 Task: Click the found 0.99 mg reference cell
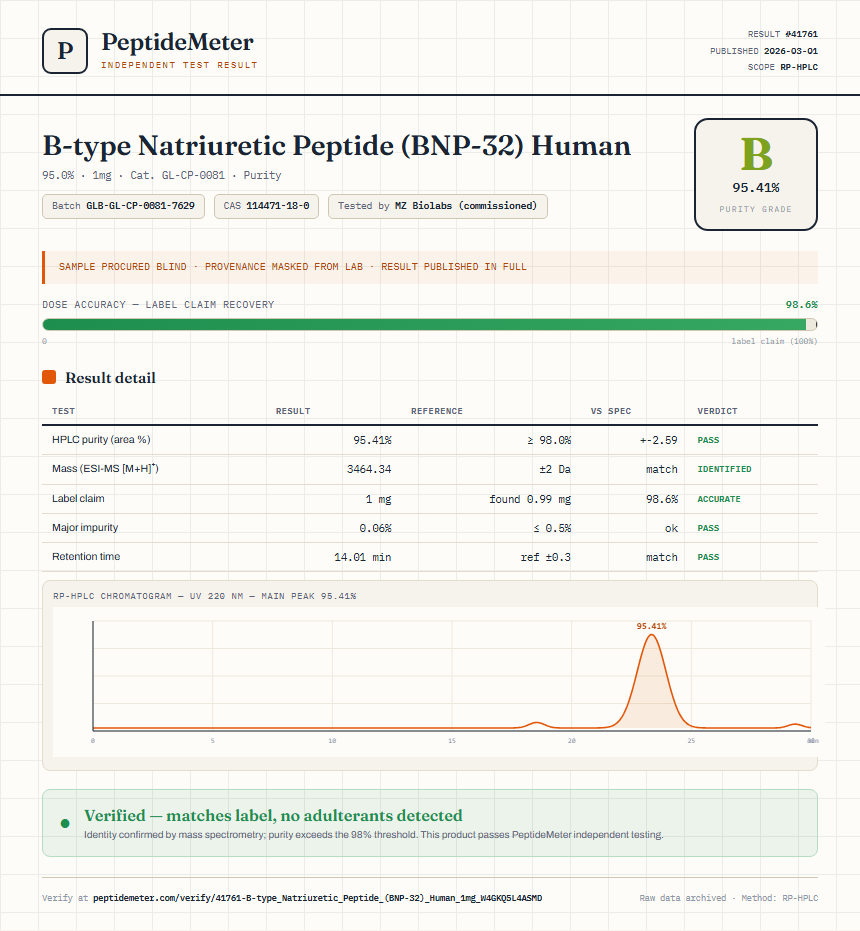pyautogui.click(x=530, y=499)
